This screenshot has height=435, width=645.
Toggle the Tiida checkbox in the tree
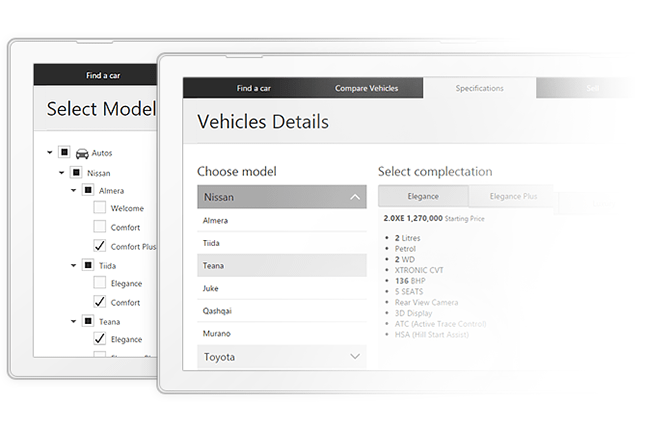(88, 265)
